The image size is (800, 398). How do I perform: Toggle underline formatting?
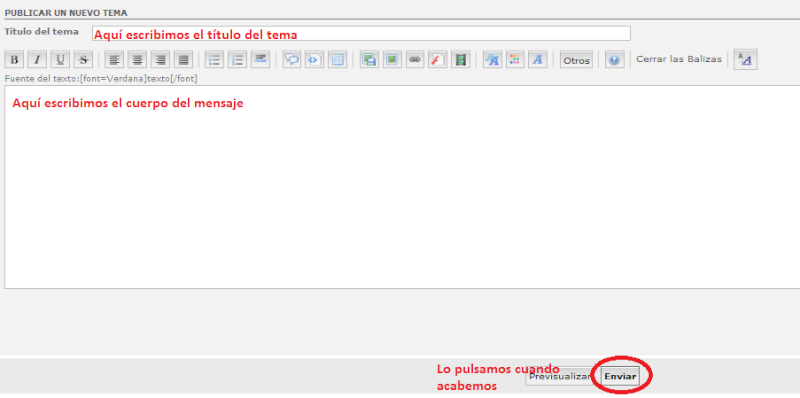pos(60,60)
